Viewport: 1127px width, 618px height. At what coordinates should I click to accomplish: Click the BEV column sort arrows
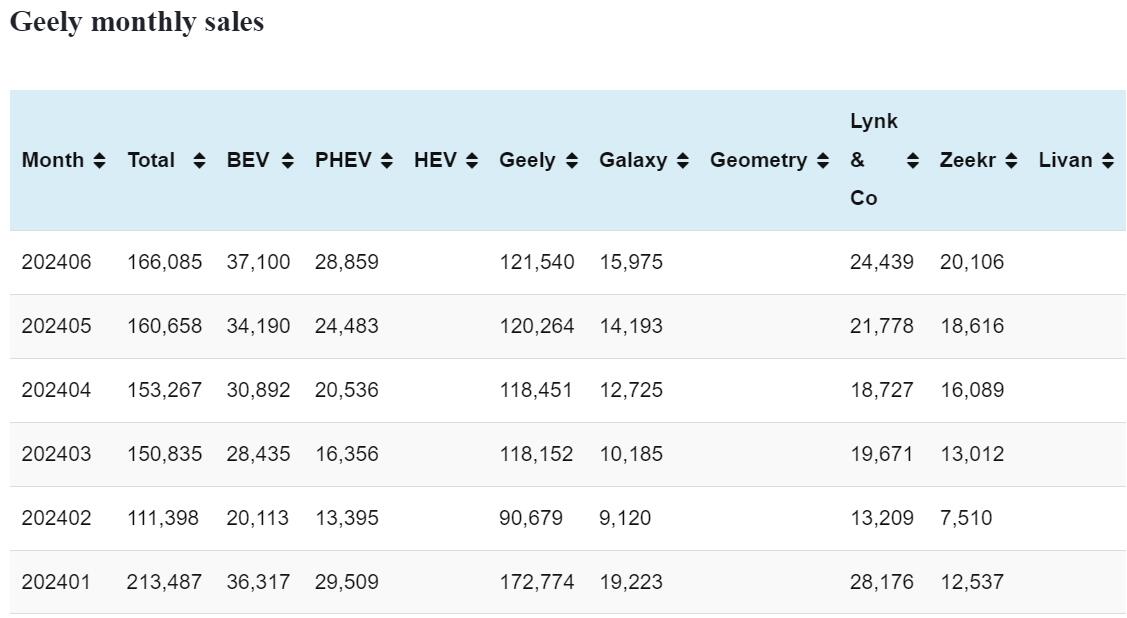pos(287,160)
